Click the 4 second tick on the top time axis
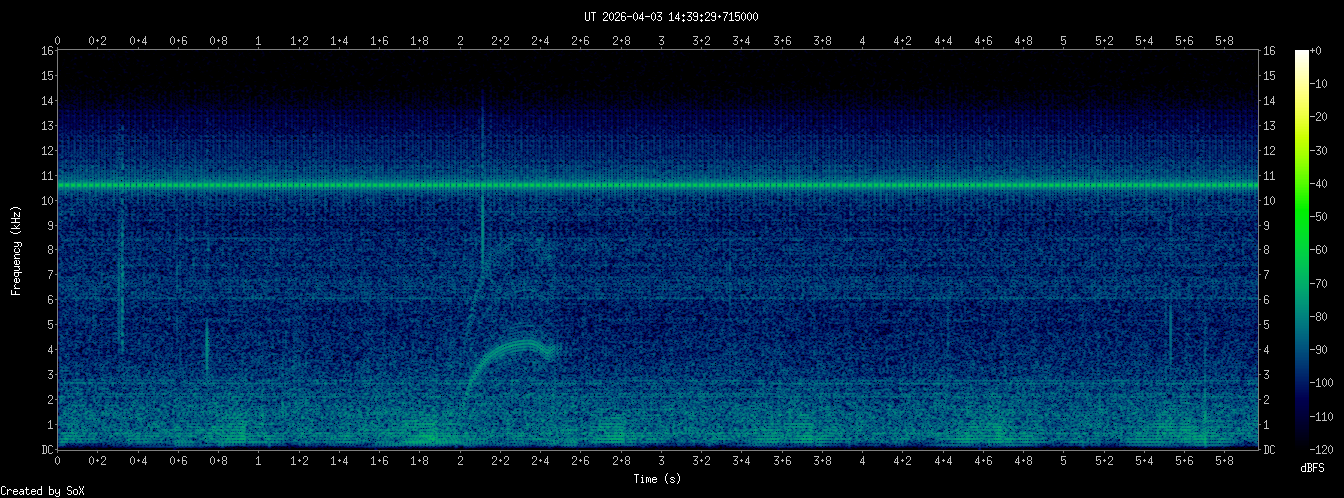 (862, 40)
